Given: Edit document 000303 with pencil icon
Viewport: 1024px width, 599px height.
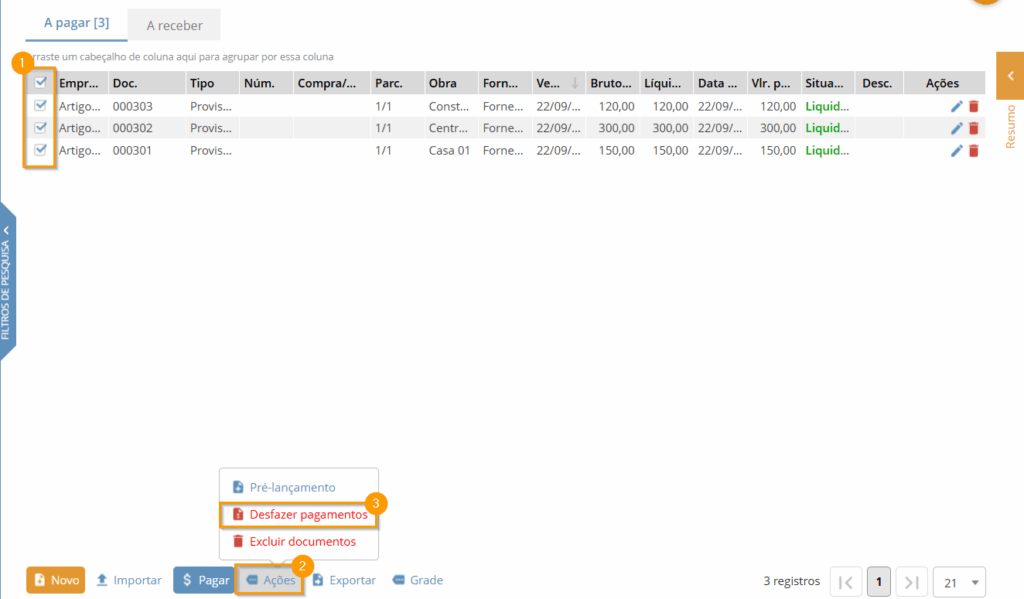Looking at the screenshot, I should 956,106.
